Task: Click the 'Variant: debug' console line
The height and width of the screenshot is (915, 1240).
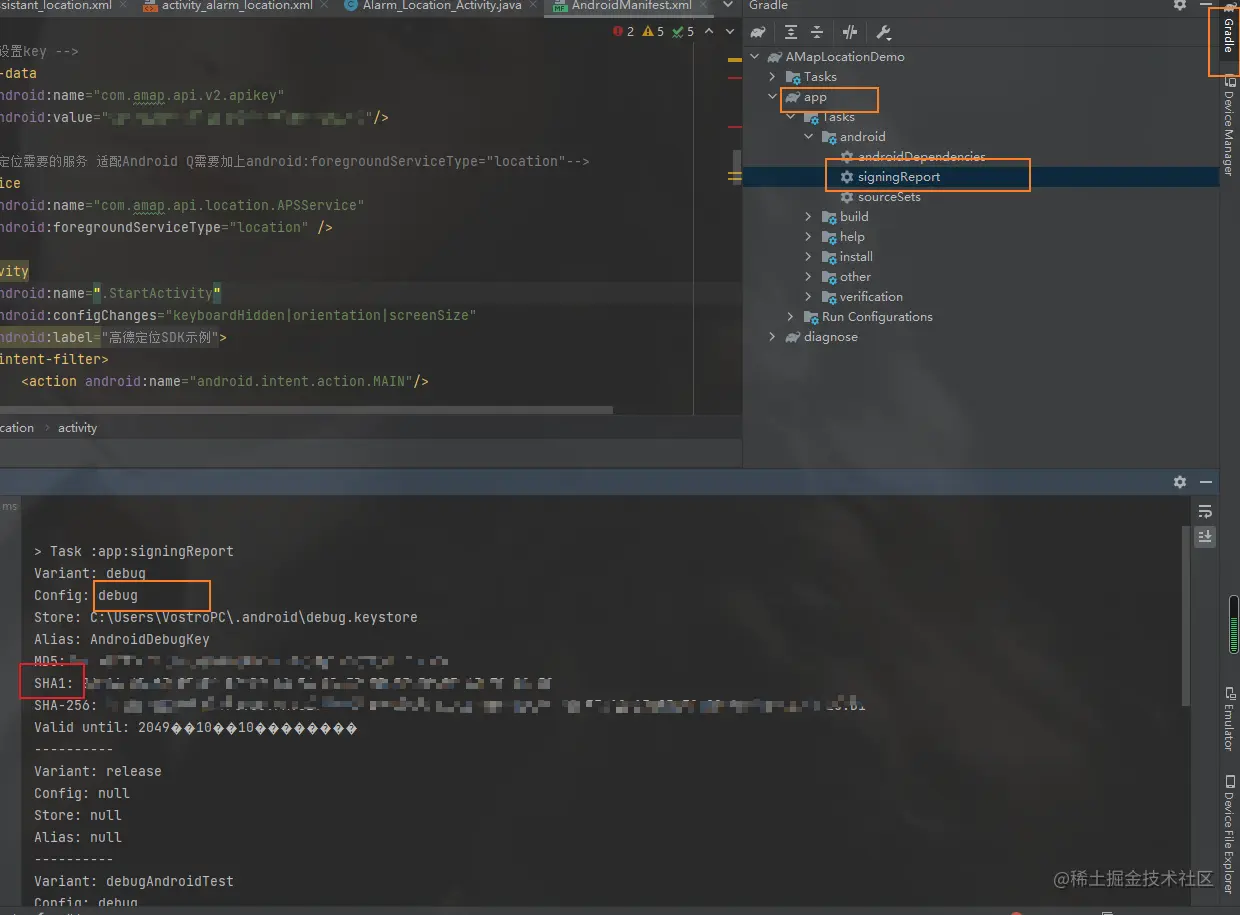Action: coord(90,573)
